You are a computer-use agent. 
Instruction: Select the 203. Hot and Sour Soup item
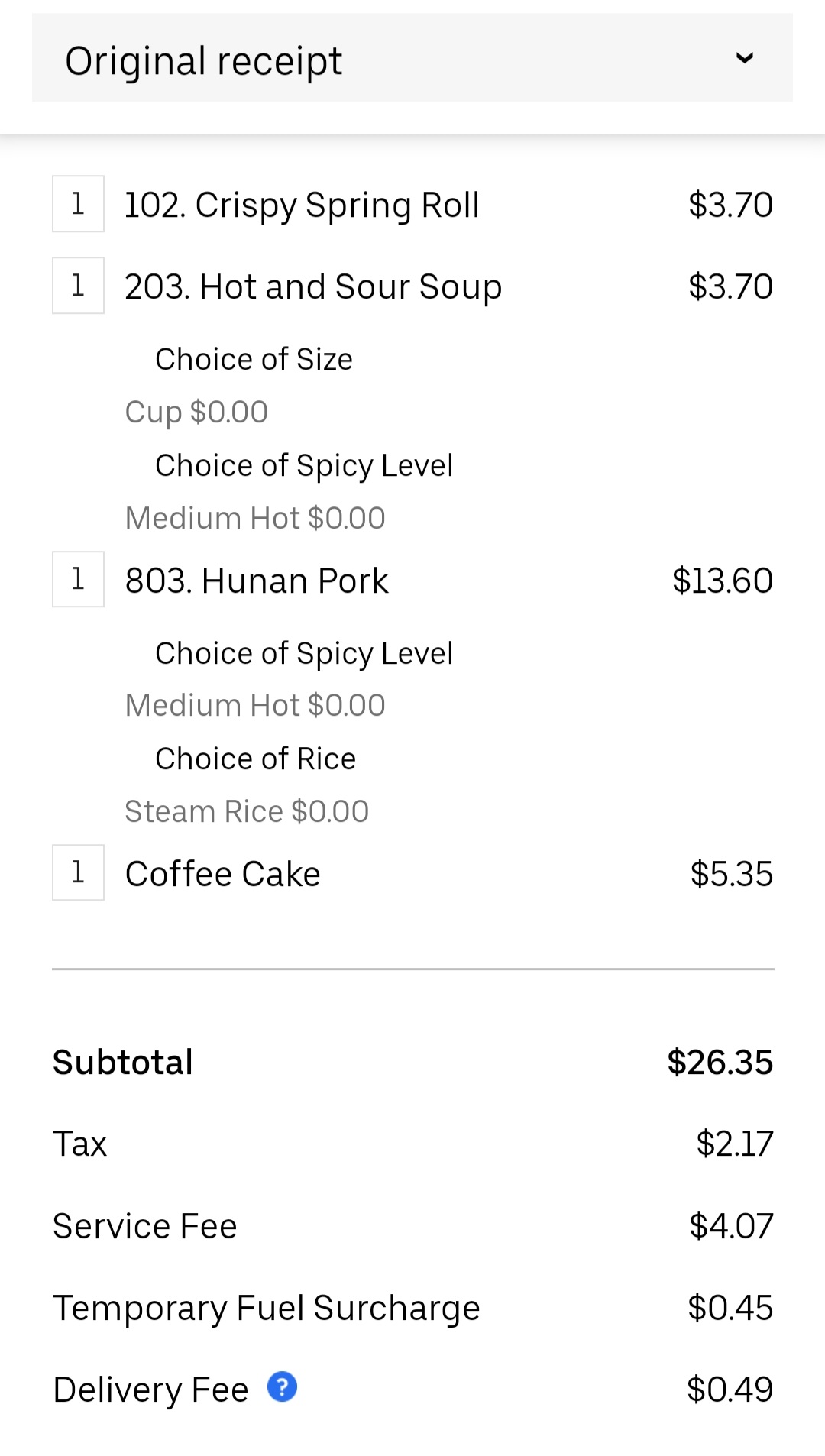tap(313, 287)
